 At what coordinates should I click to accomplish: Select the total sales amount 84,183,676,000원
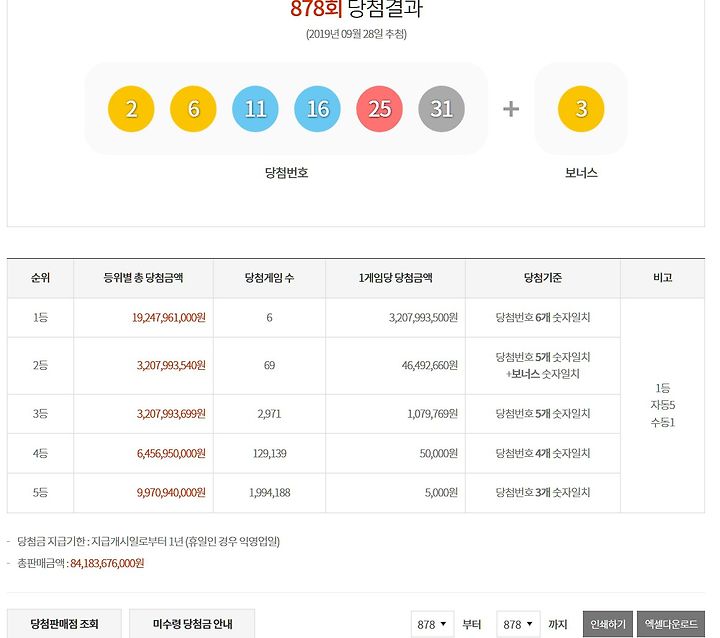pyautogui.click(x=107, y=563)
